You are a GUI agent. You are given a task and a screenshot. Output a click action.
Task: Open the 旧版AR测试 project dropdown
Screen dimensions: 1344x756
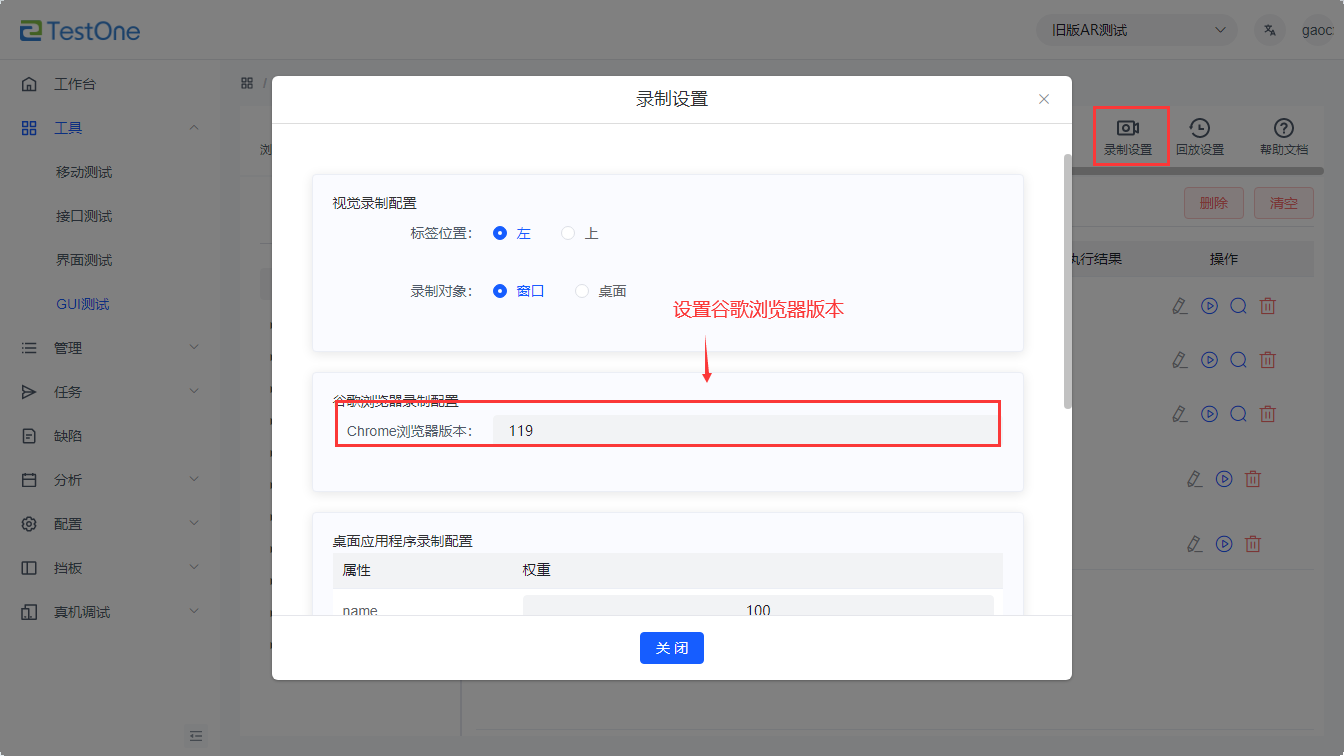pos(1137,30)
